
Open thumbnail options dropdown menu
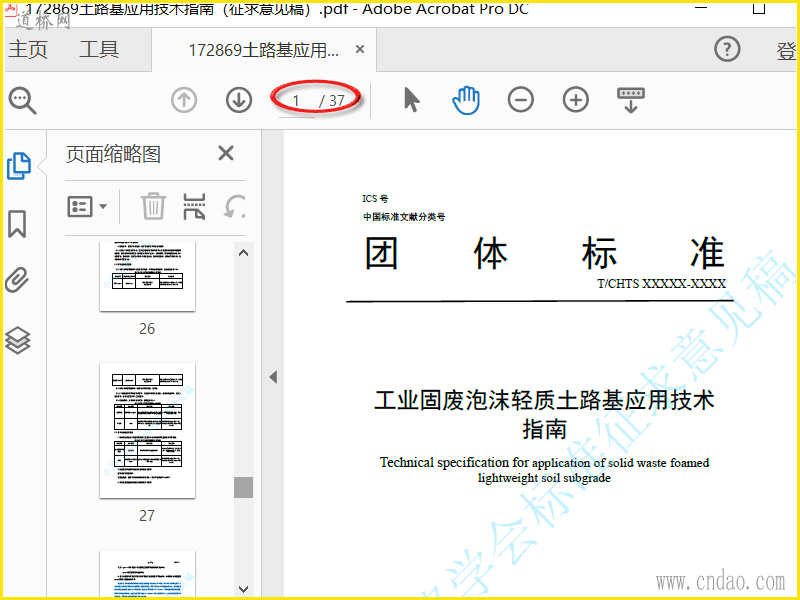tap(87, 207)
